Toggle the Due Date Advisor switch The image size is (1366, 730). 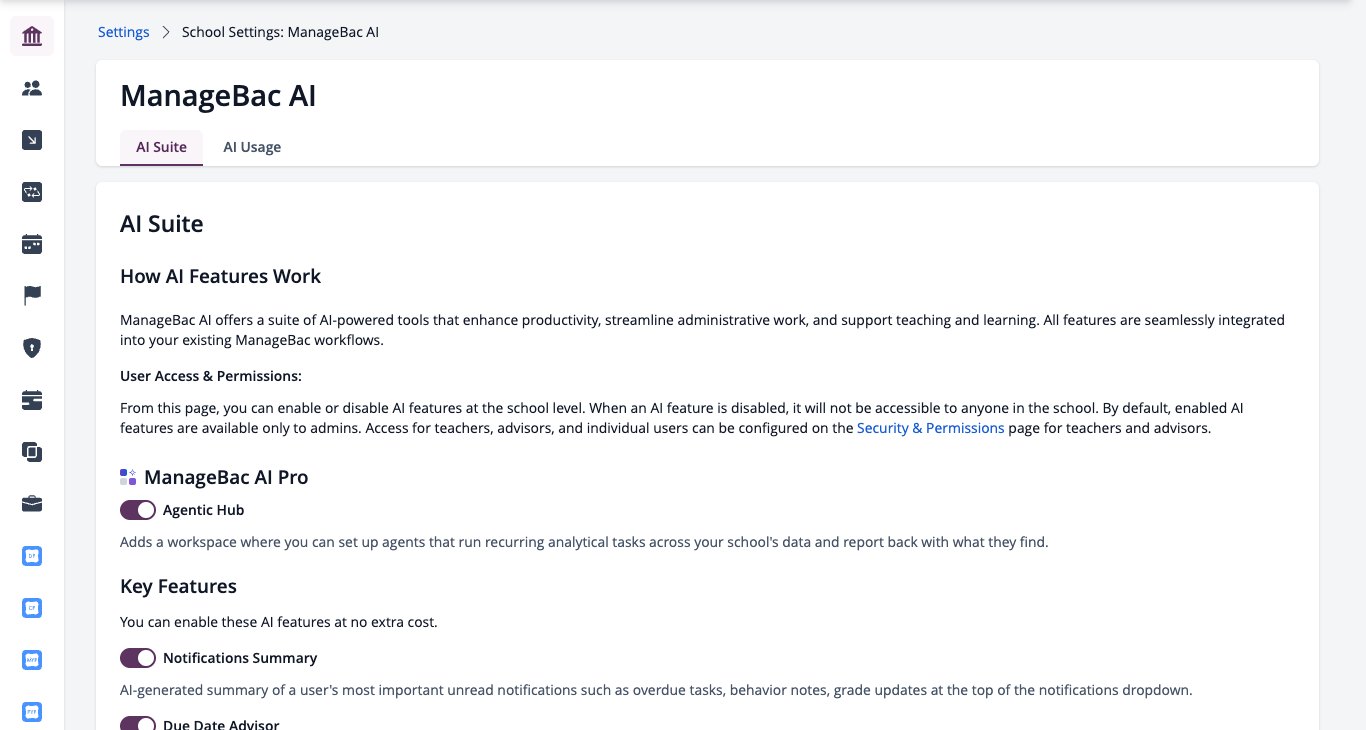pos(138,724)
